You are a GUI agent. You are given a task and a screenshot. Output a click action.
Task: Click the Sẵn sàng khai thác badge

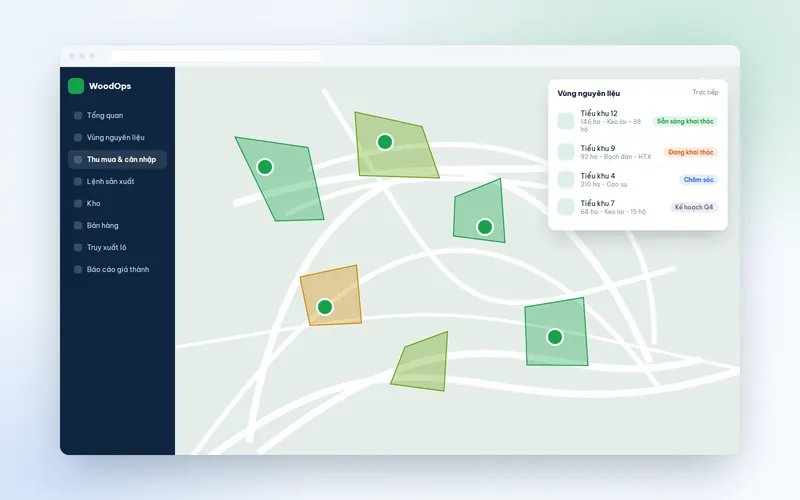685,121
